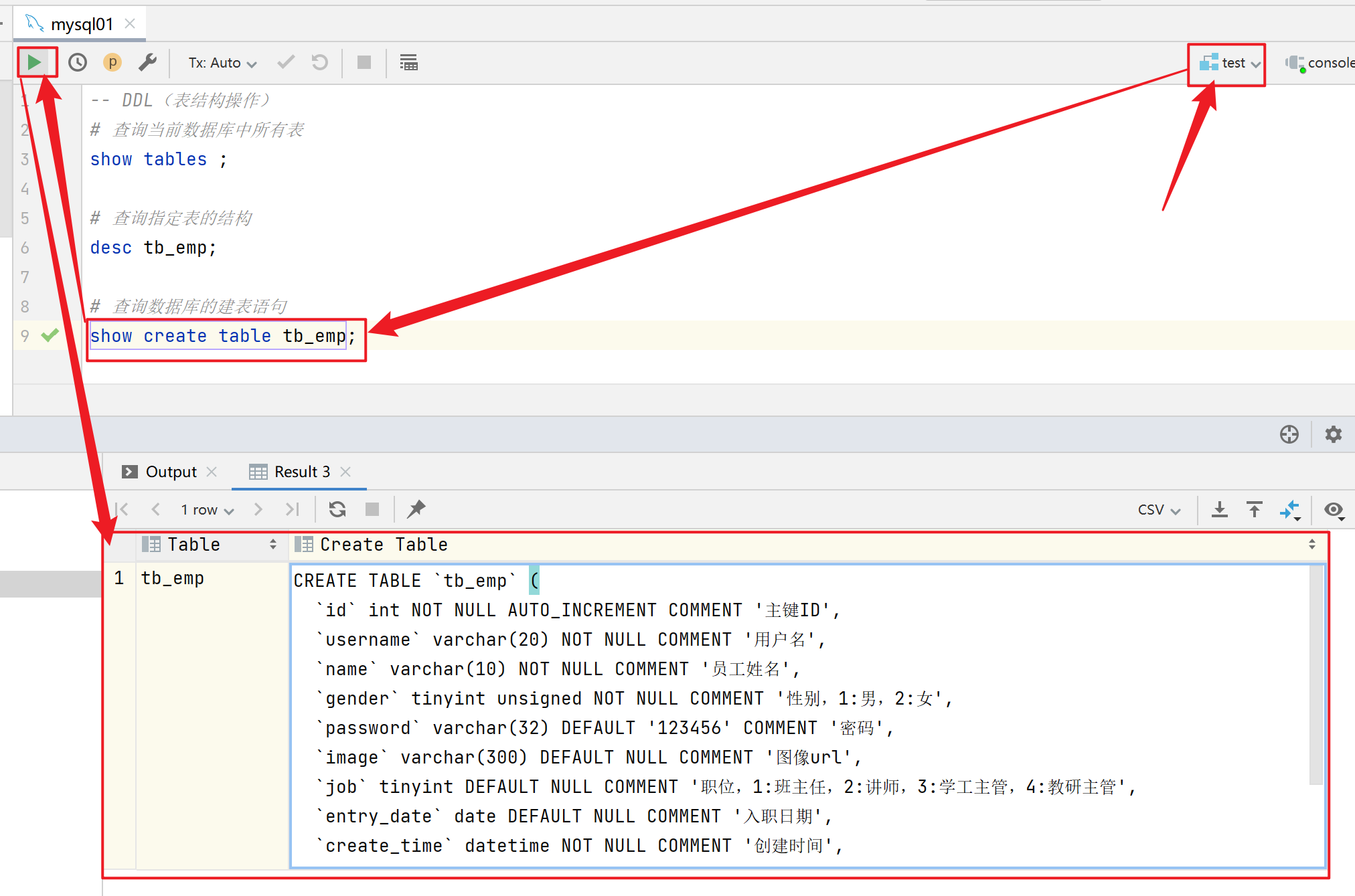1355x896 pixels.
Task: Run the query with the green Execute button
Action: [x=34, y=62]
